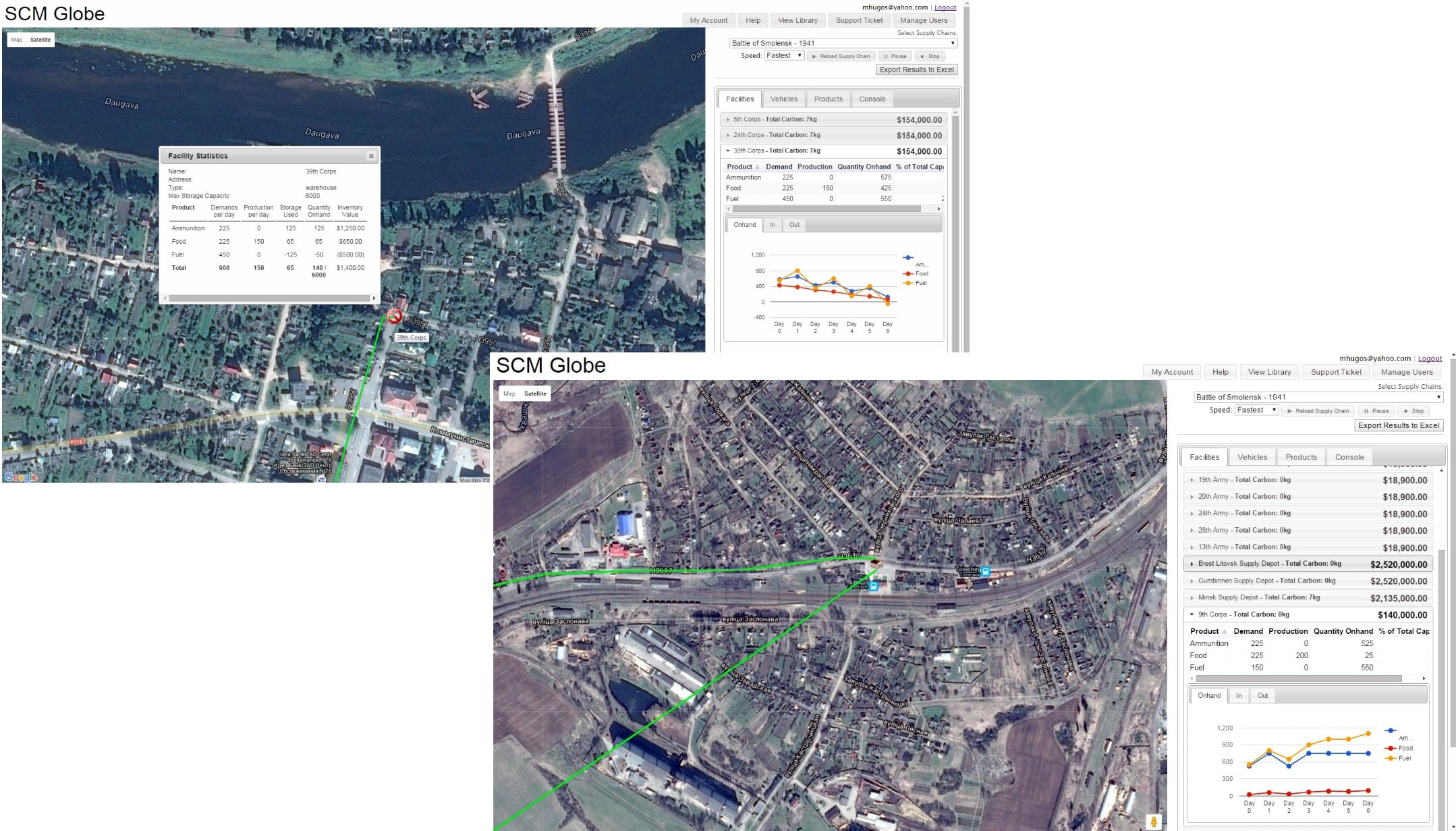Pause the simulation in lower window
Screen dimensions: 1456x831
1376,411
